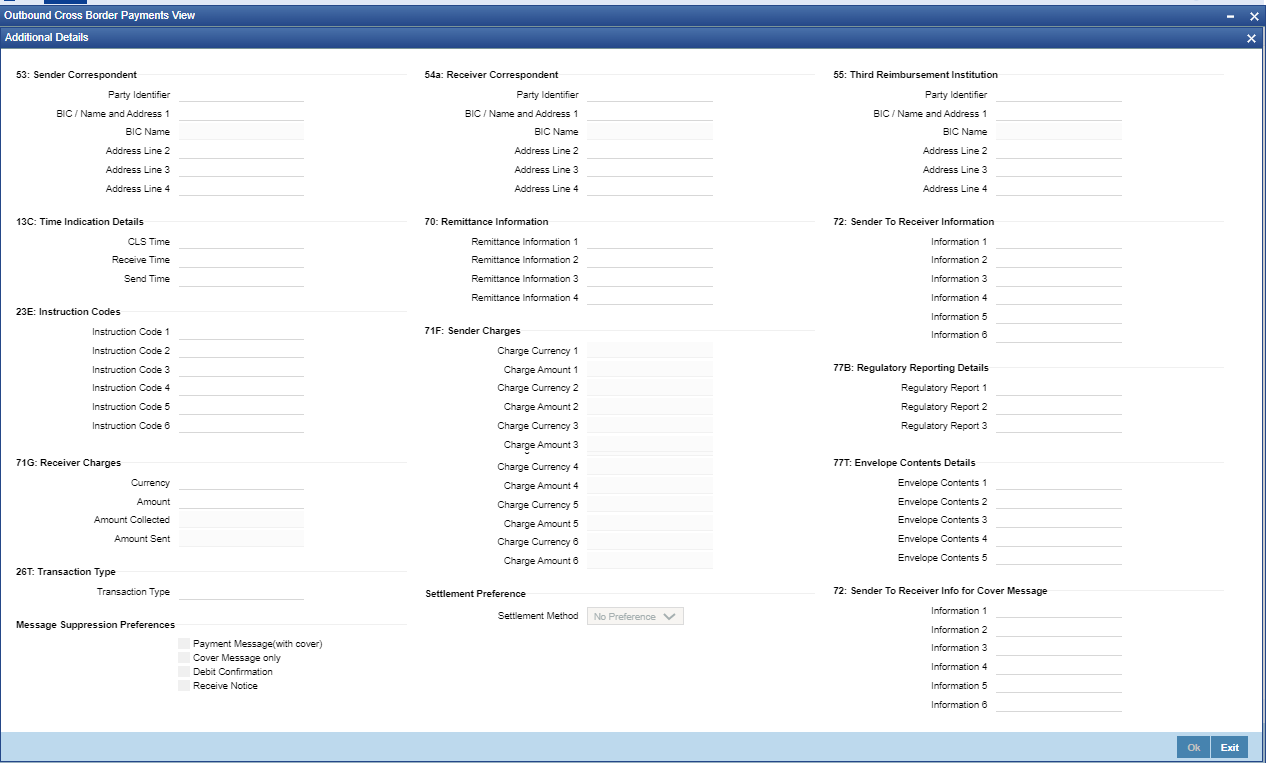Focus the Transaction Type field
The width and height of the screenshot is (1268, 763).
coord(241,591)
